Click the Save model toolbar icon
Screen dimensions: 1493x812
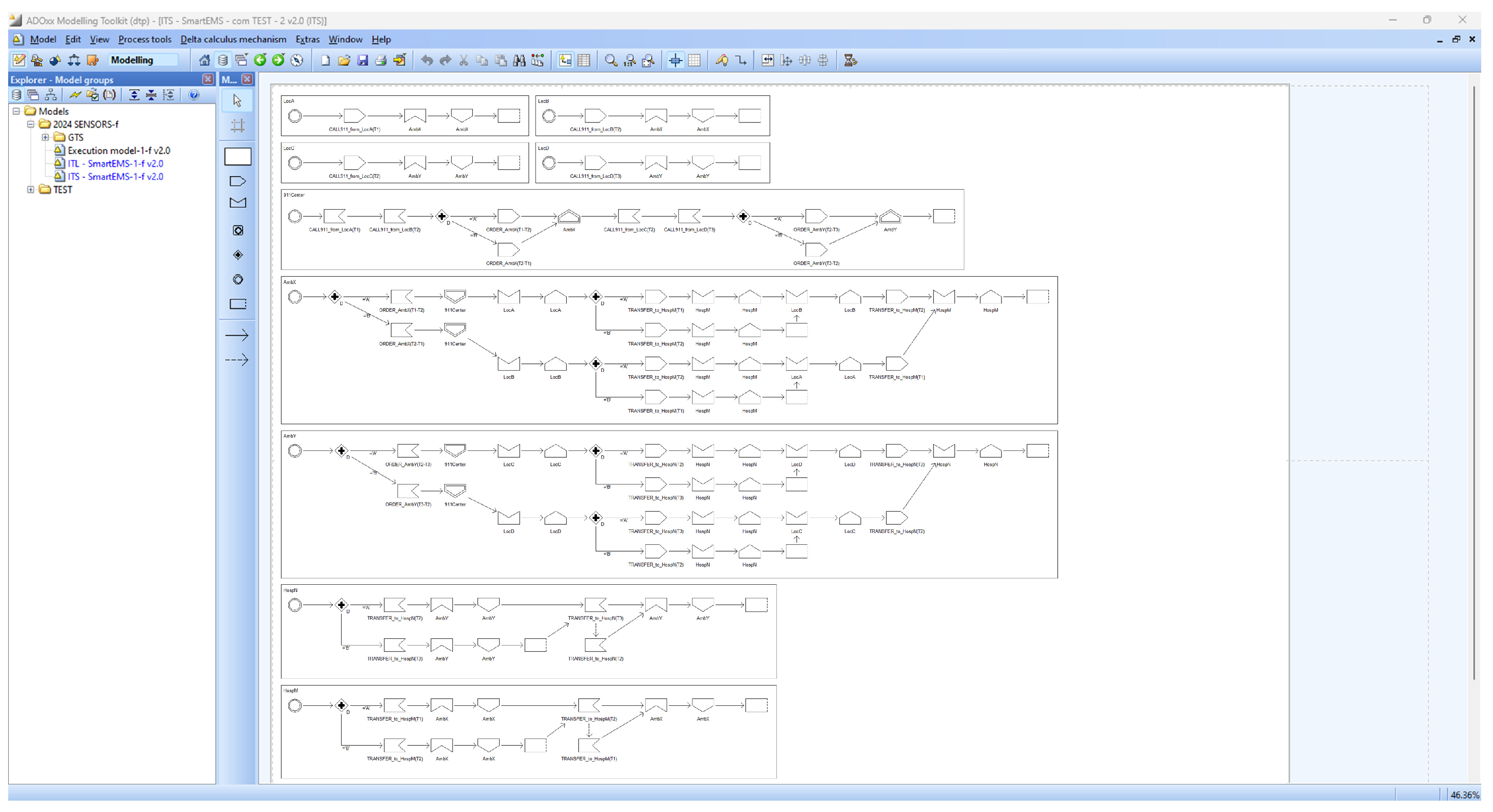tap(362, 60)
